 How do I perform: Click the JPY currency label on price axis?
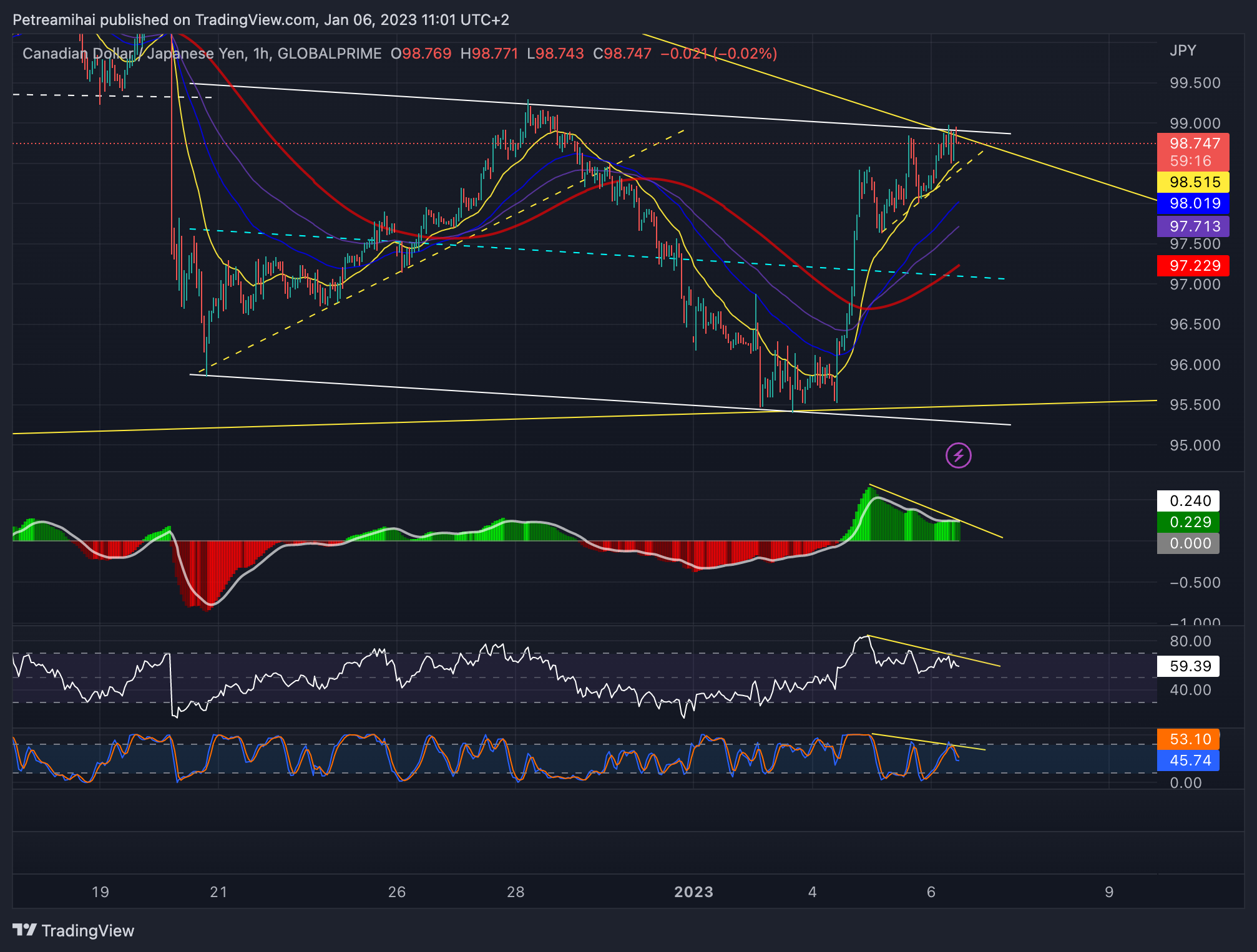pos(1183,51)
